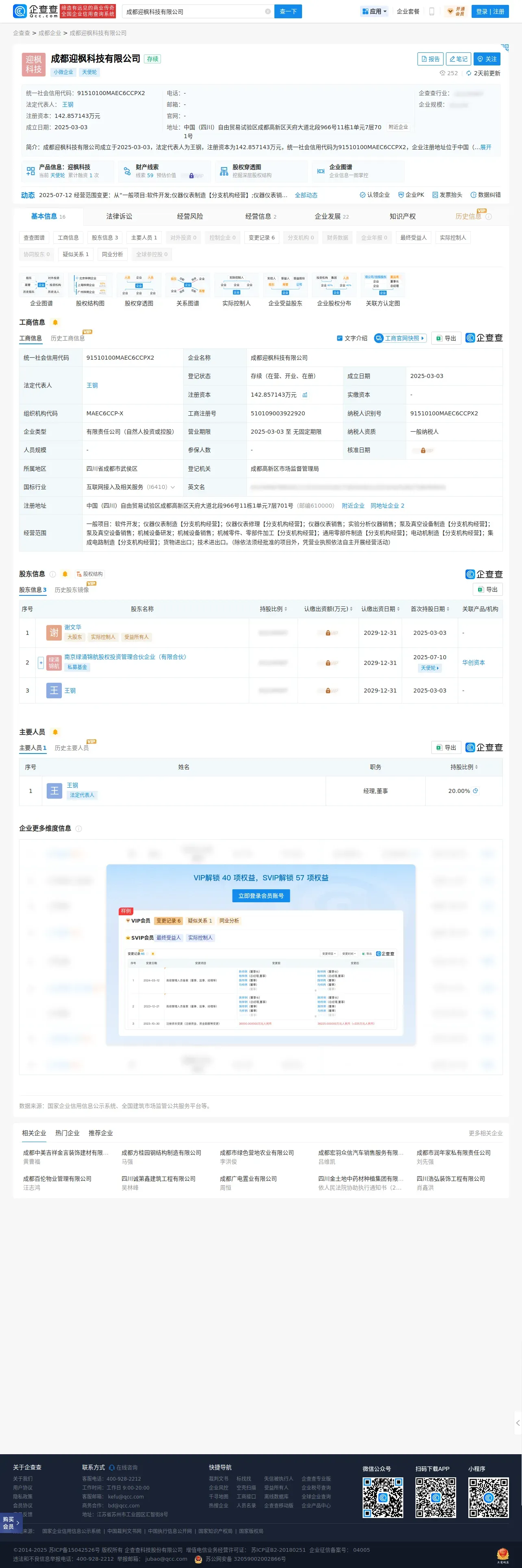Switch to the 知识产权 tab
The width and height of the screenshot is (522, 1568).
[402, 216]
